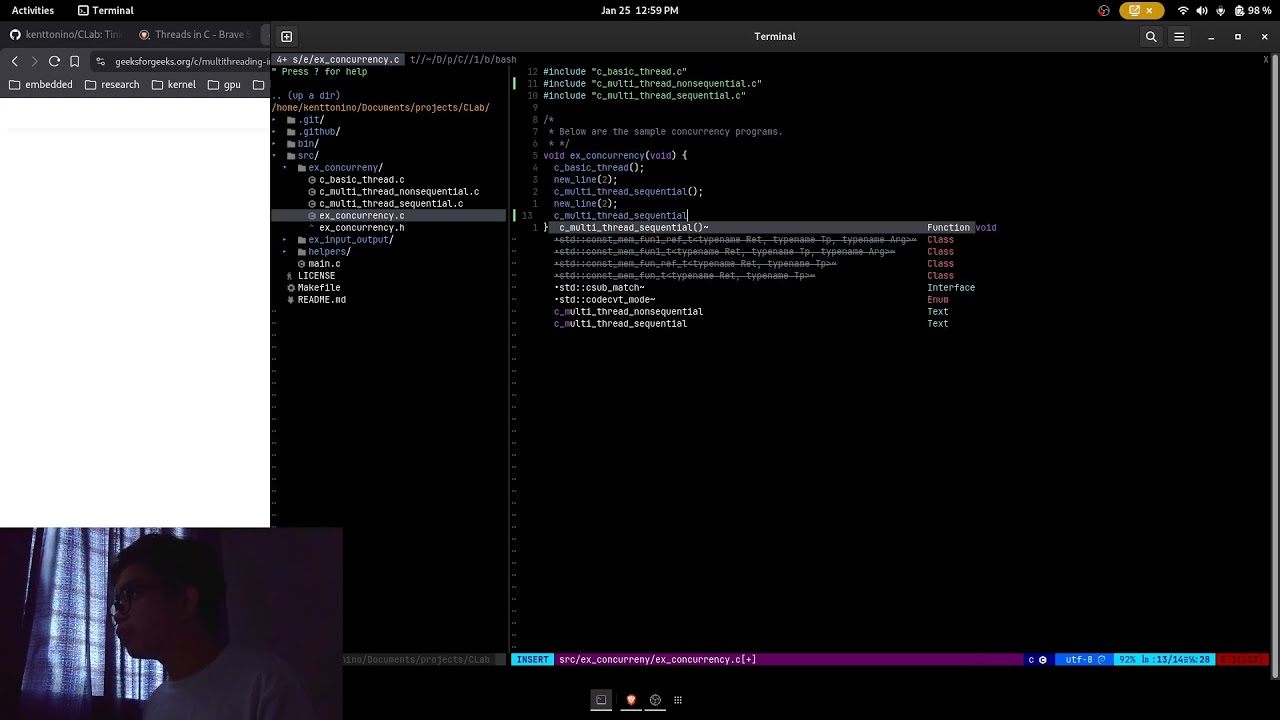Open site settings icon in Brave address bar
This screenshot has height=720, width=1280.
pos(100,61)
